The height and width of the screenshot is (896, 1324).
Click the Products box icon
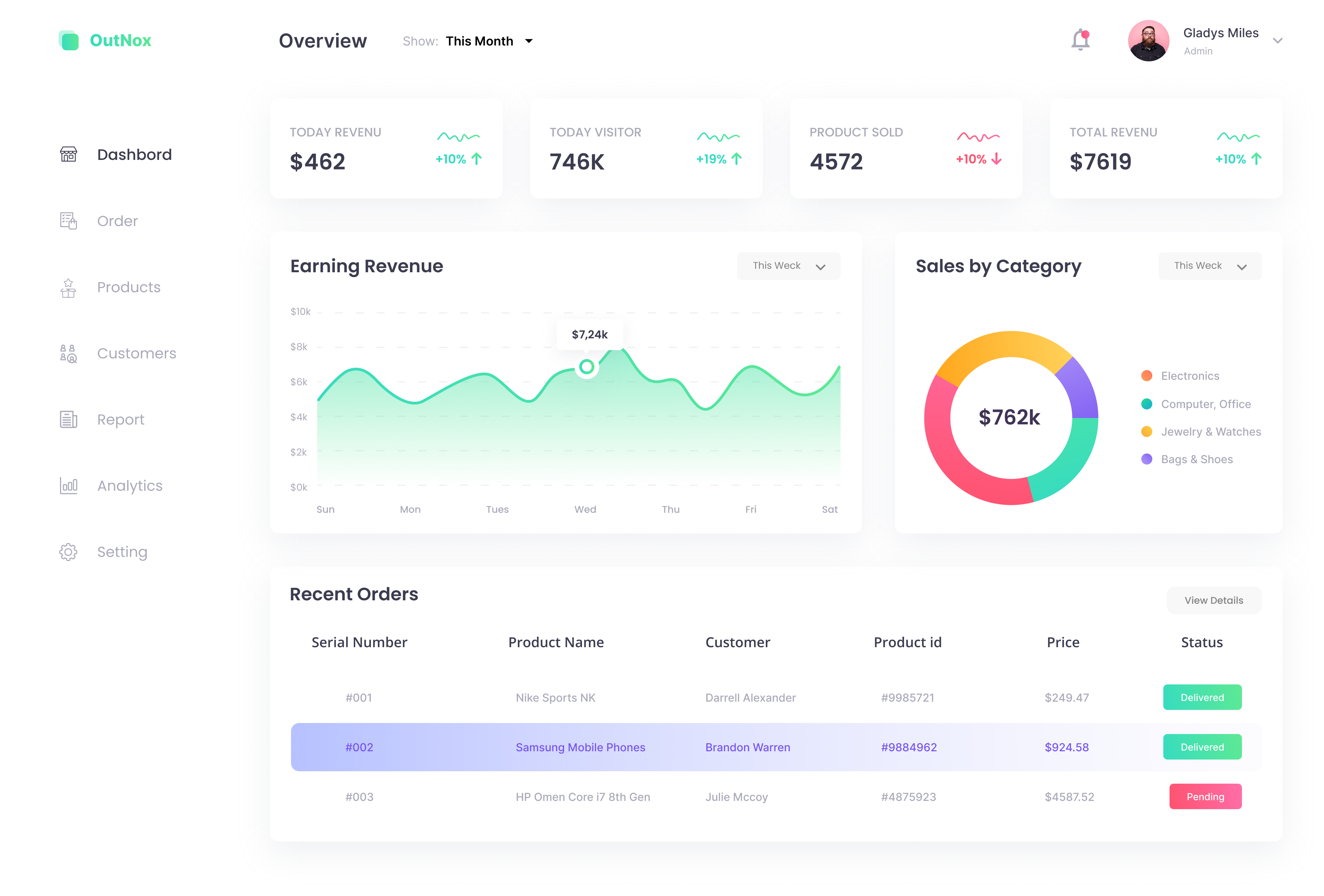(x=68, y=287)
